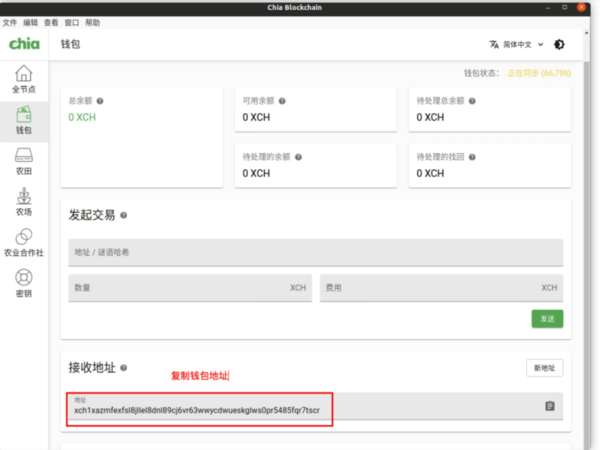The image size is (600, 450).
Task: Open the 农田 (Plots) sidebar icon
Action: click(x=22, y=162)
